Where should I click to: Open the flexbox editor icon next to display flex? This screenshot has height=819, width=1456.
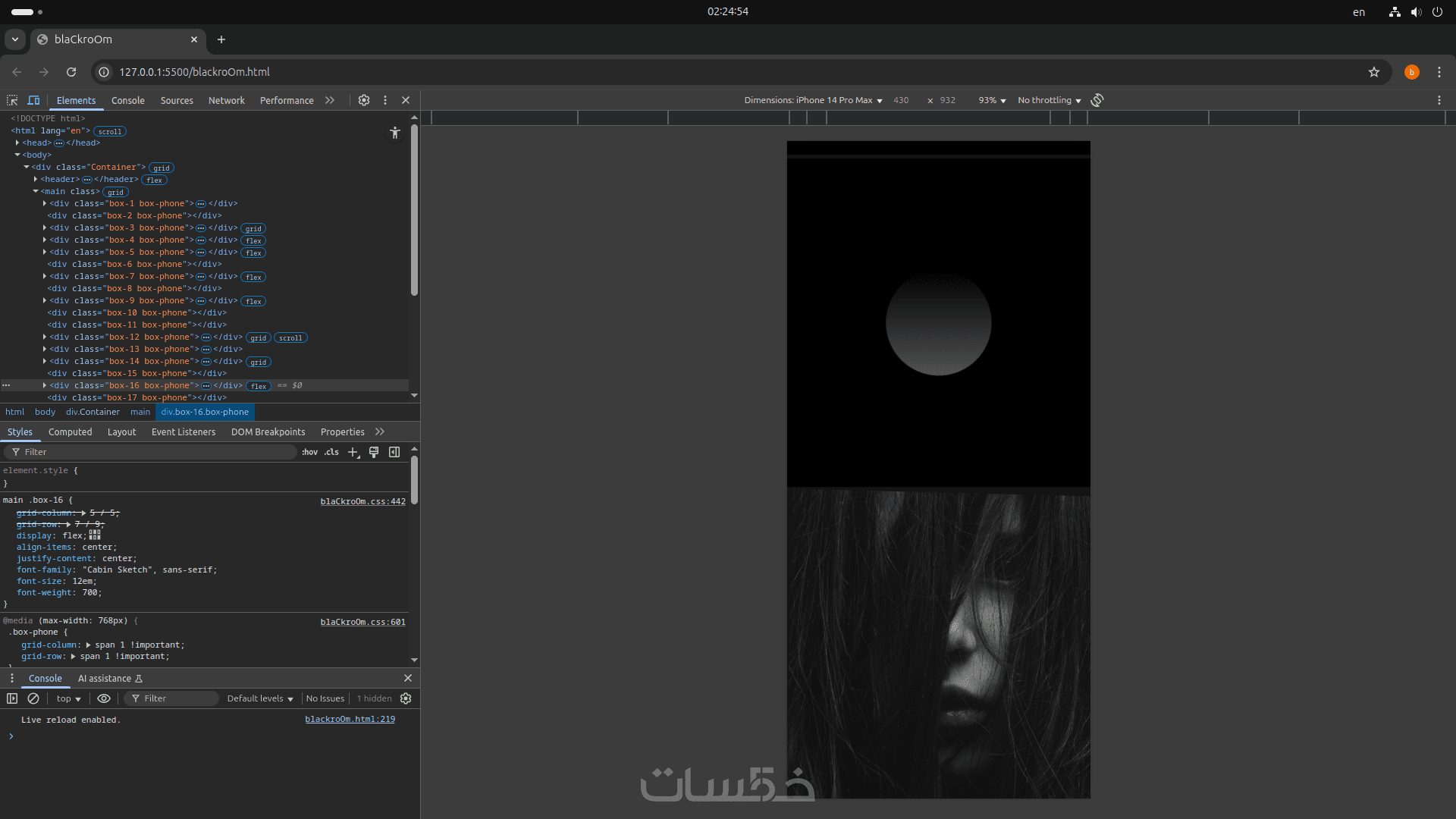pos(95,535)
